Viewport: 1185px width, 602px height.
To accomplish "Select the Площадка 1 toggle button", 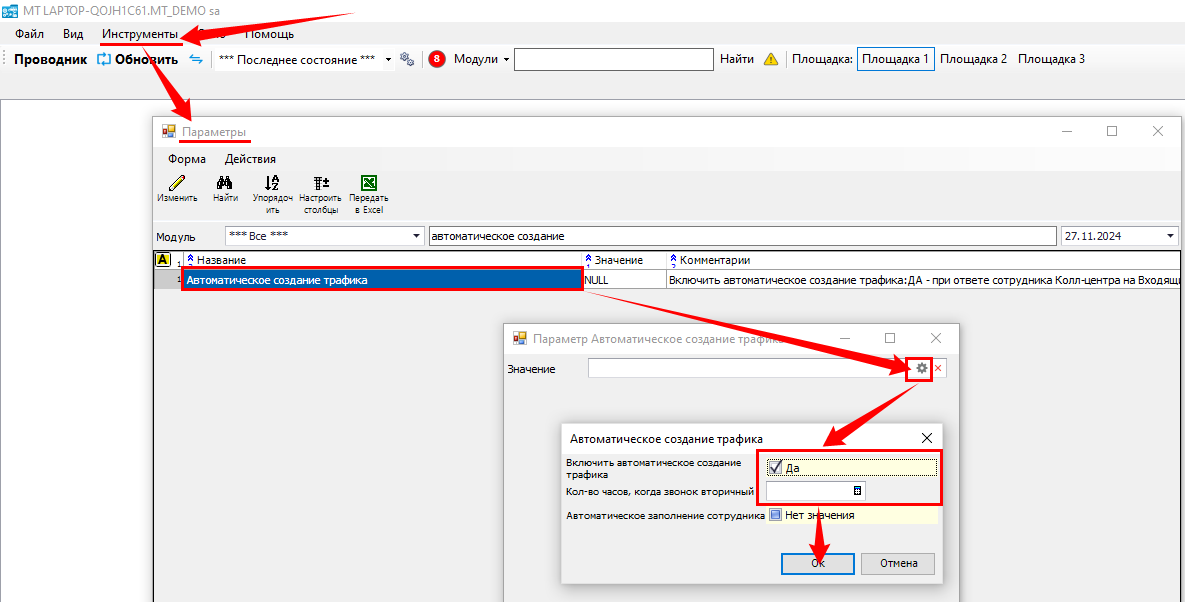I will pyautogui.click(x=895, y=59).
